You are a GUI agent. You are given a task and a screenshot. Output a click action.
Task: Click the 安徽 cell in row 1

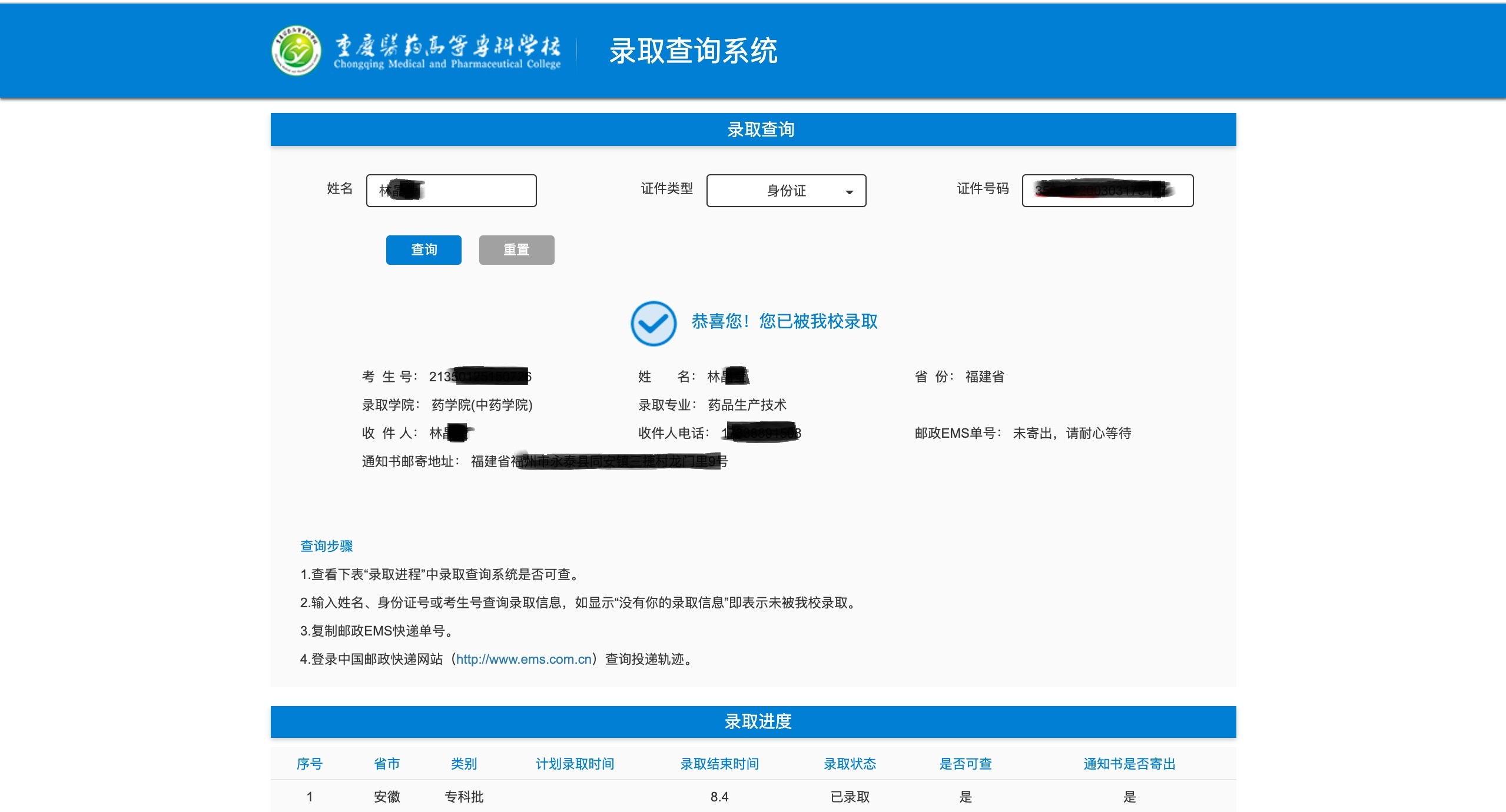click(387, 797)
